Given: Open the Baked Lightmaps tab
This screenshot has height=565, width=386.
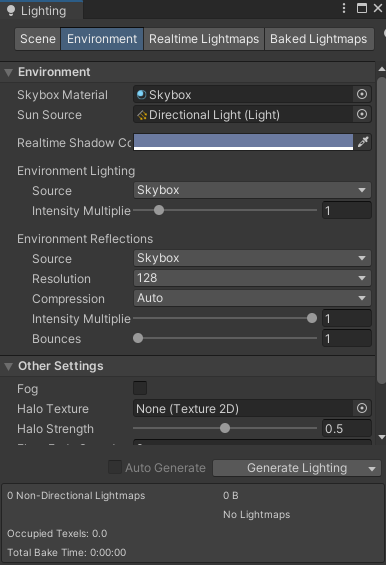Looking at the screenshot, I should 319,39.
